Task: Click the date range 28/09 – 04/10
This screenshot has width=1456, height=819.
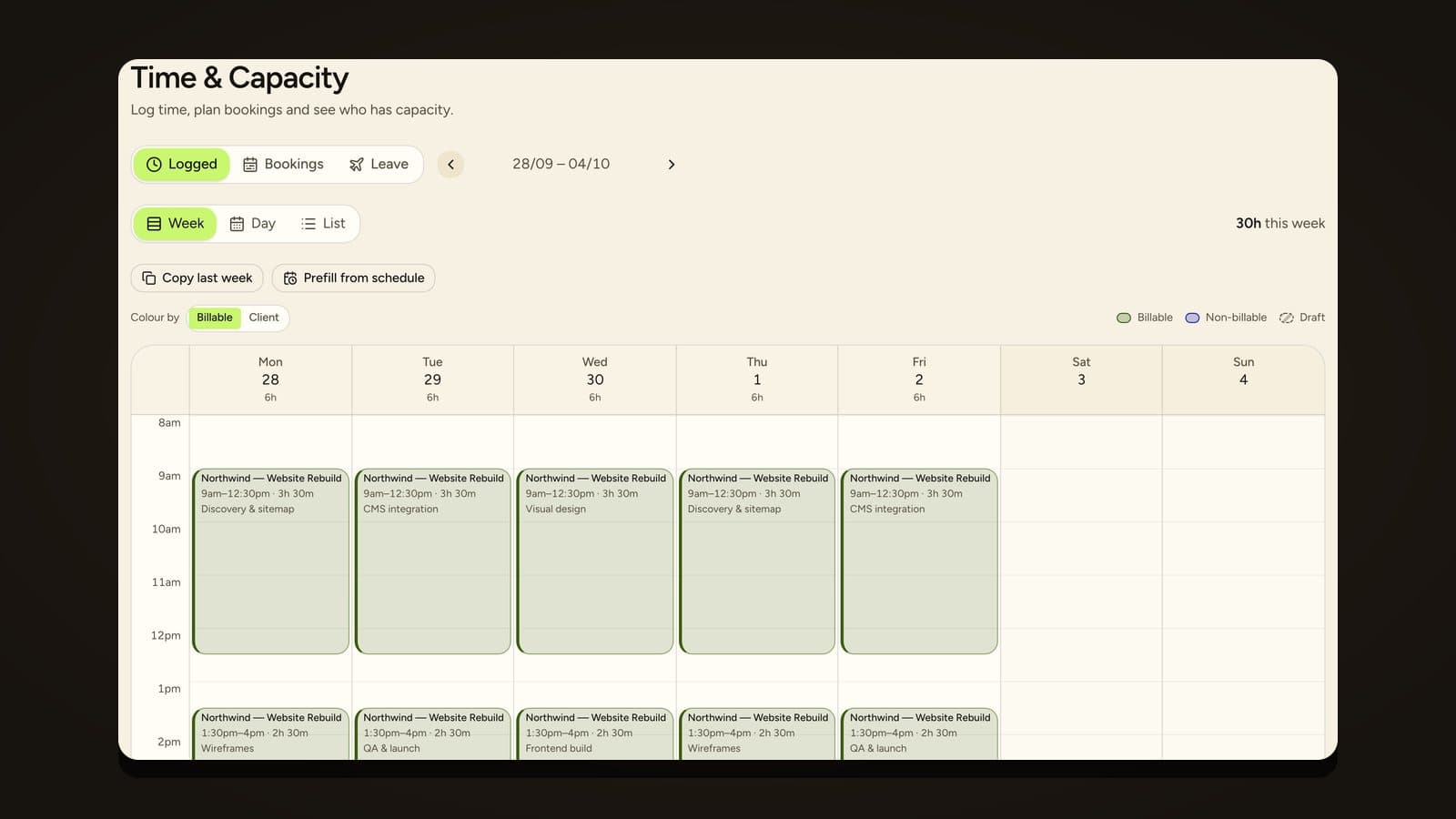Action: pyautogui.click(x=561, y=165)
